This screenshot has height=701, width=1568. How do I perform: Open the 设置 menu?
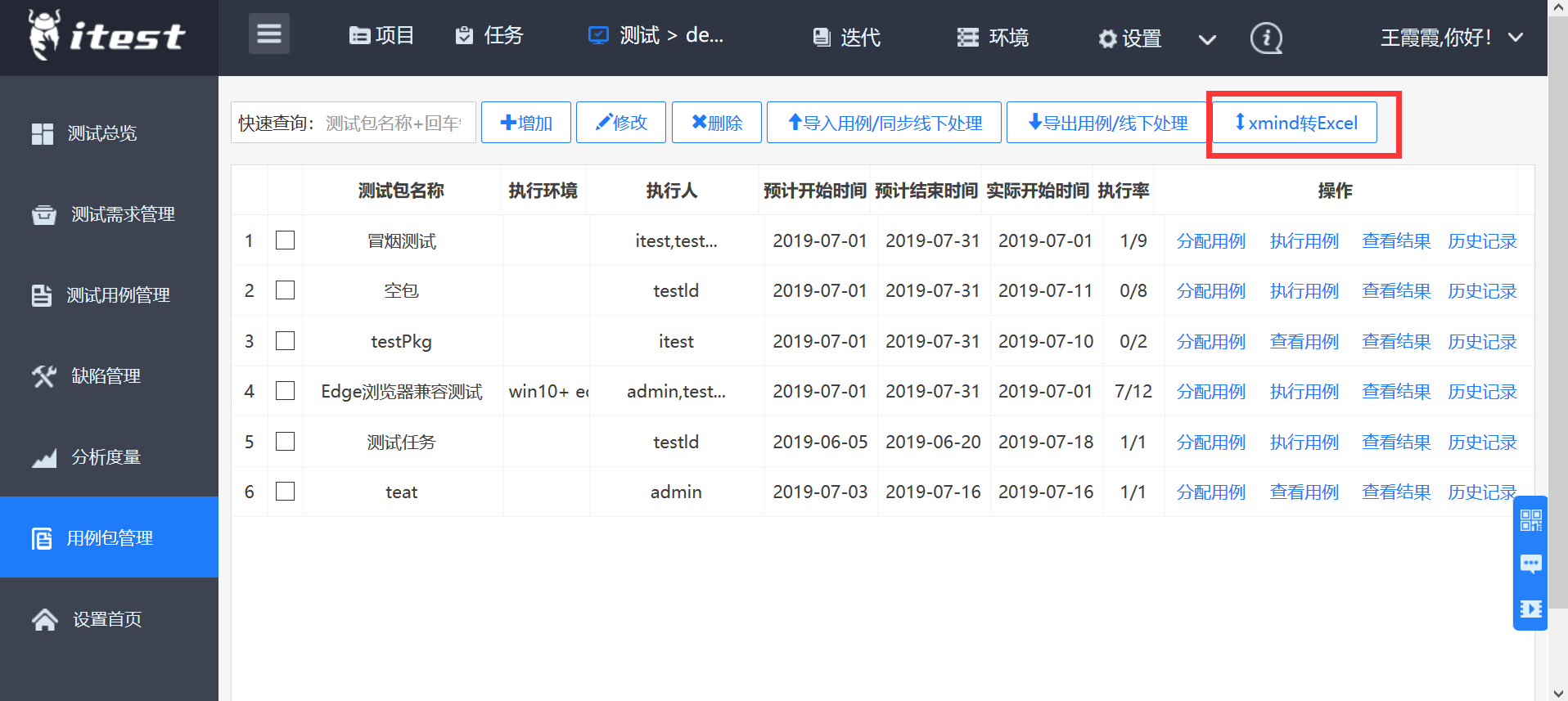point(1130,38)
